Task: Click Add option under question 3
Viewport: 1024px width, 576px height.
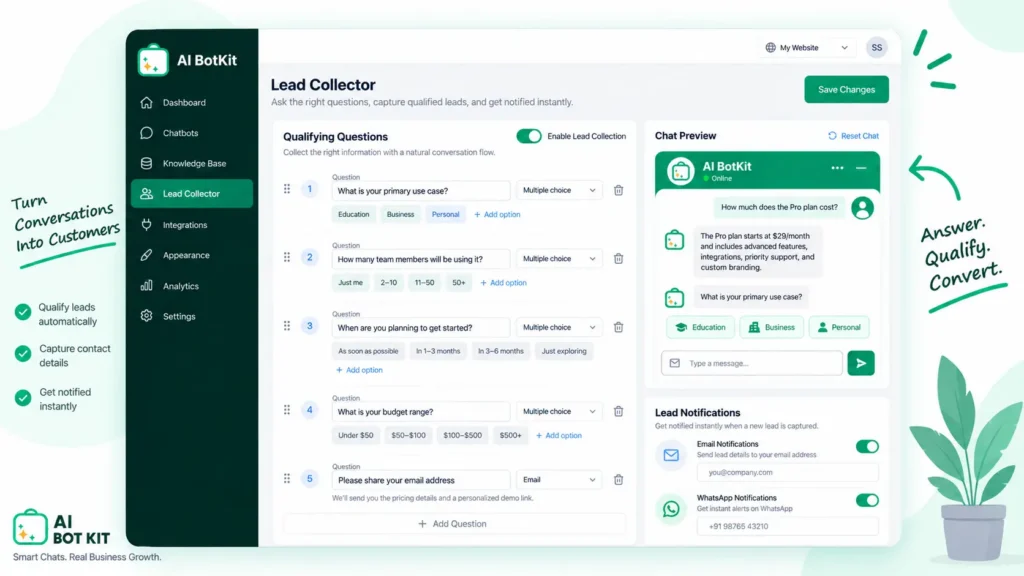Action: (x=359, y=370)
